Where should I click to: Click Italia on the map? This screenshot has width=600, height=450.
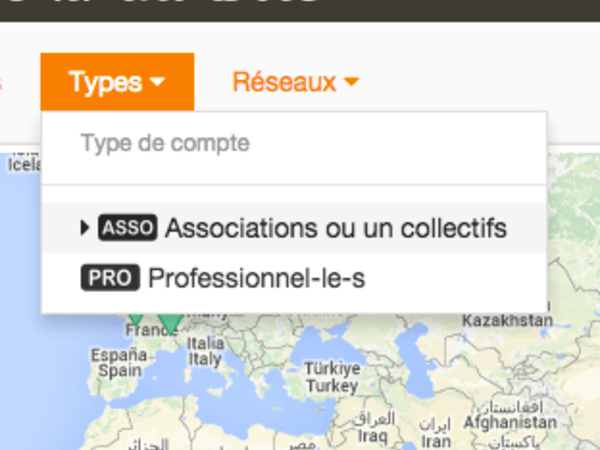pos(206,349)
